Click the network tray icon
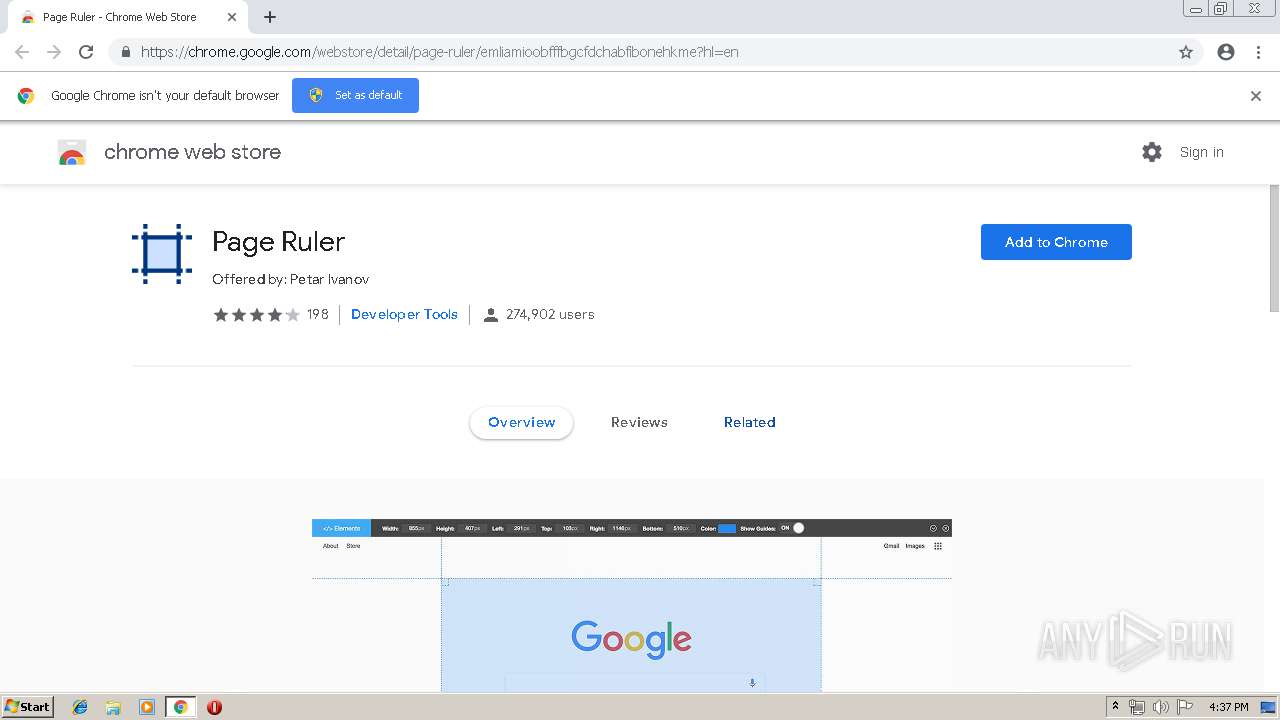Viewport: 1280px width, 720px height. click(x=1137, y=707)
